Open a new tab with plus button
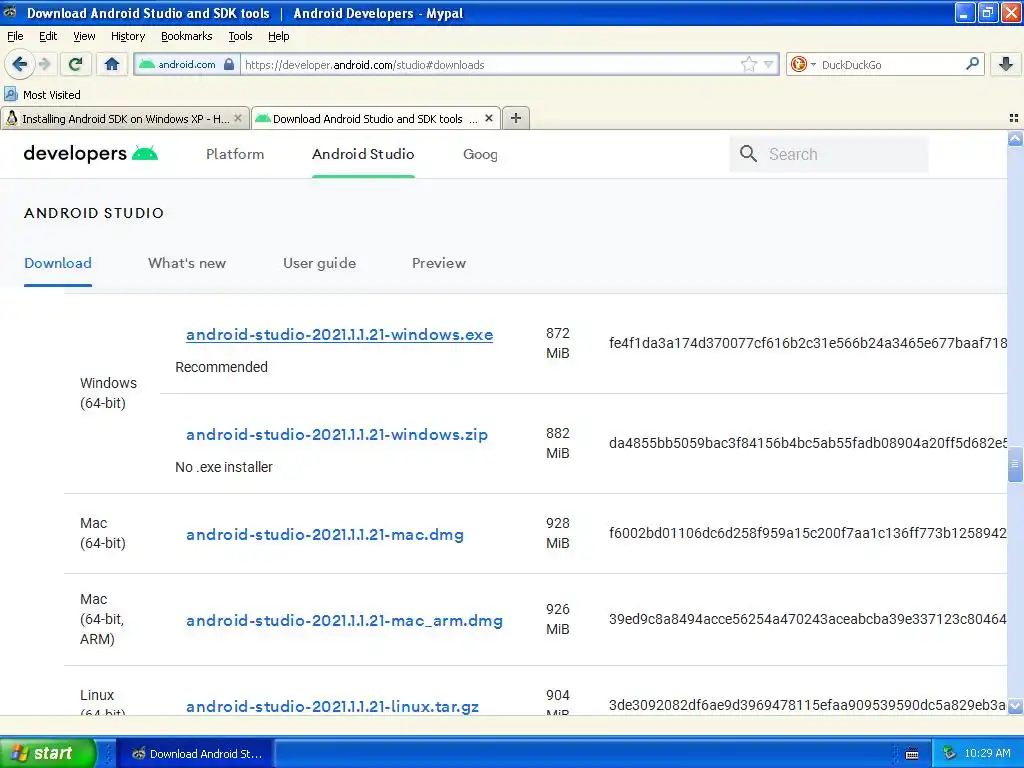1024x768 pixels. 516,118
